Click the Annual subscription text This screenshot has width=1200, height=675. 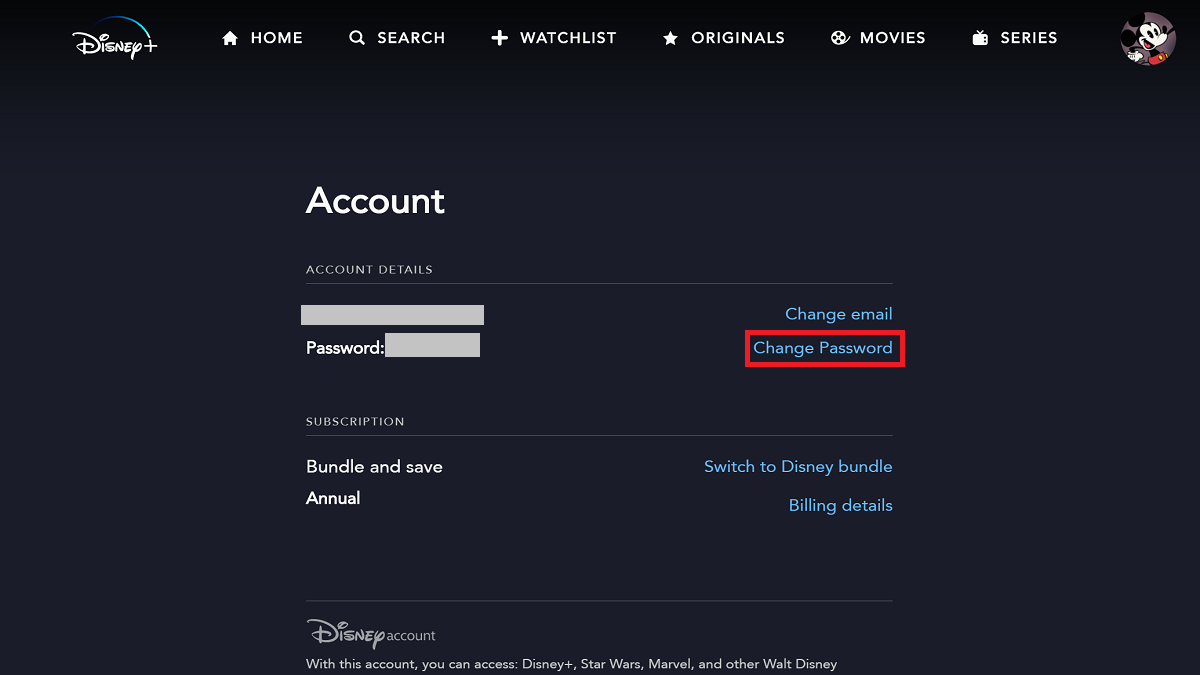click(x=333, y=498)
